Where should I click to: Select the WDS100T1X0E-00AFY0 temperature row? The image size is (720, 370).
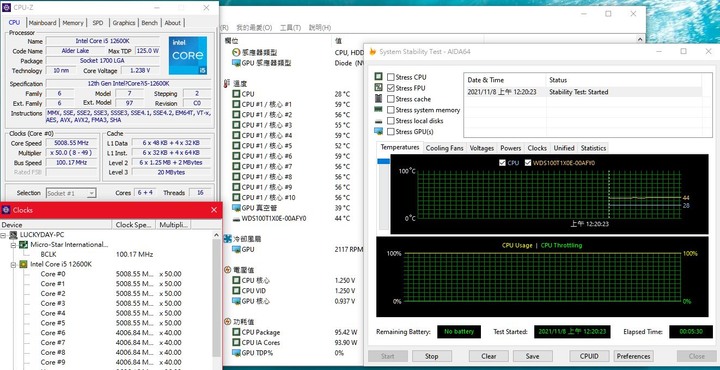296,219
